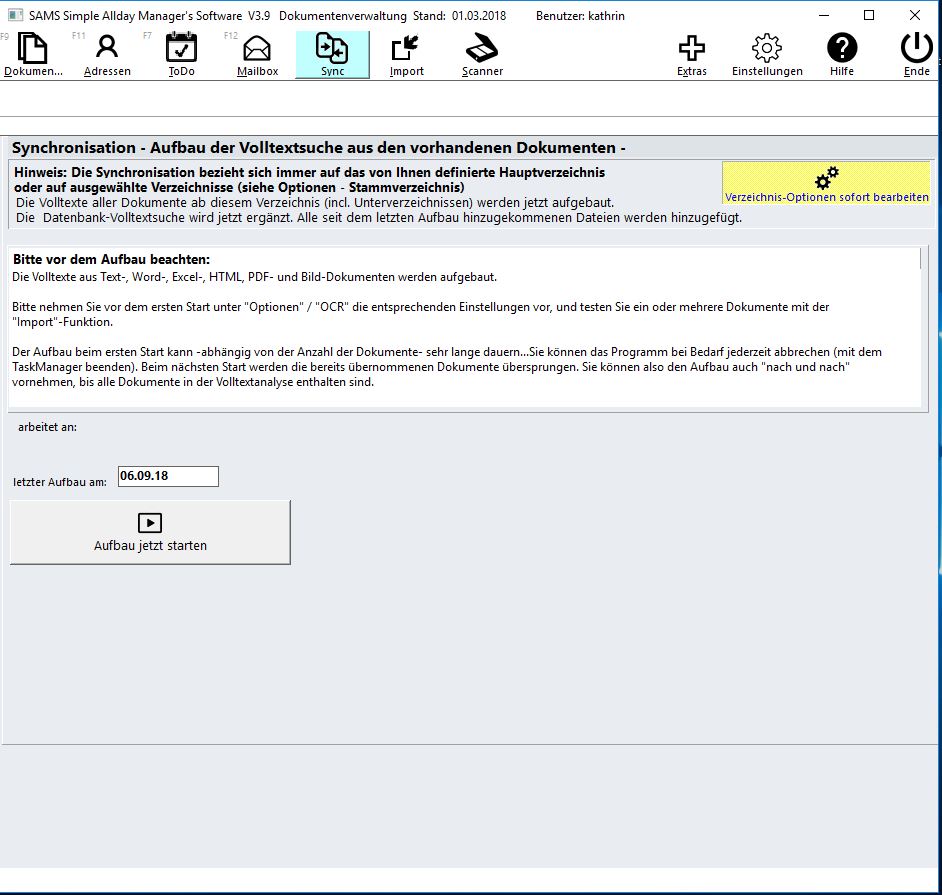This screenshot has width=942, height=895.
Task: Click the gears icon on the yellow panel
Action: coord(826,177)
